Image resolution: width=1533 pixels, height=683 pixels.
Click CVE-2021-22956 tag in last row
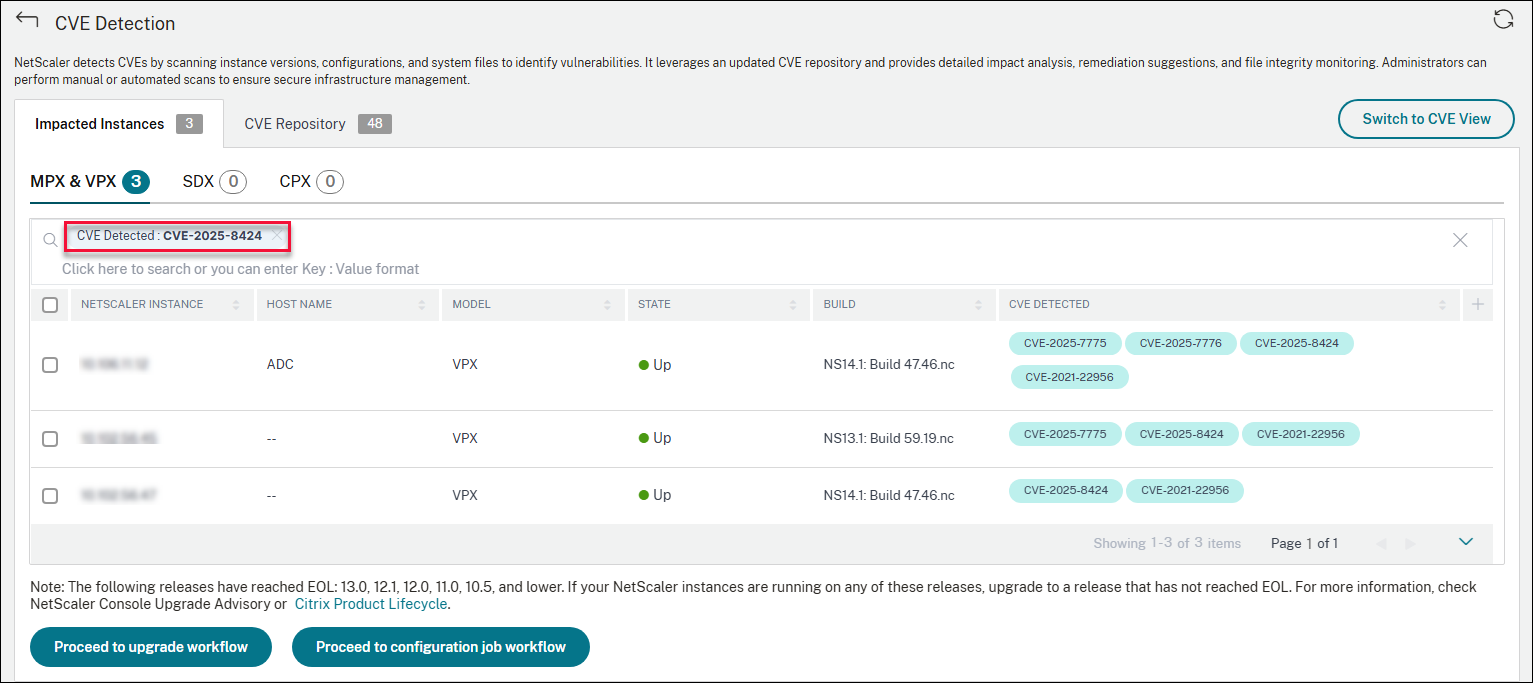coord(1184,491)
